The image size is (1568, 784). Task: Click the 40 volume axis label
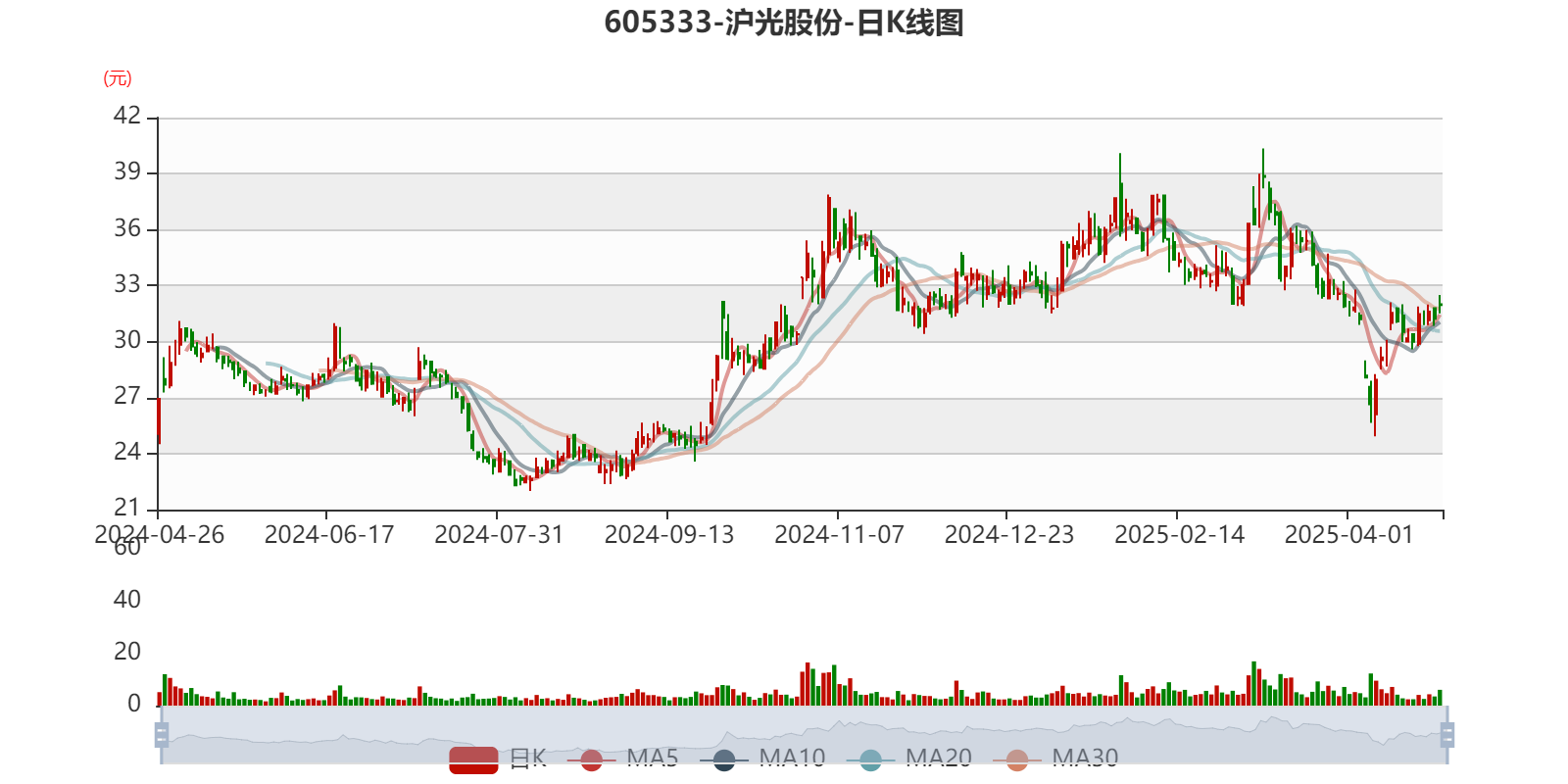tap(127, 600)
